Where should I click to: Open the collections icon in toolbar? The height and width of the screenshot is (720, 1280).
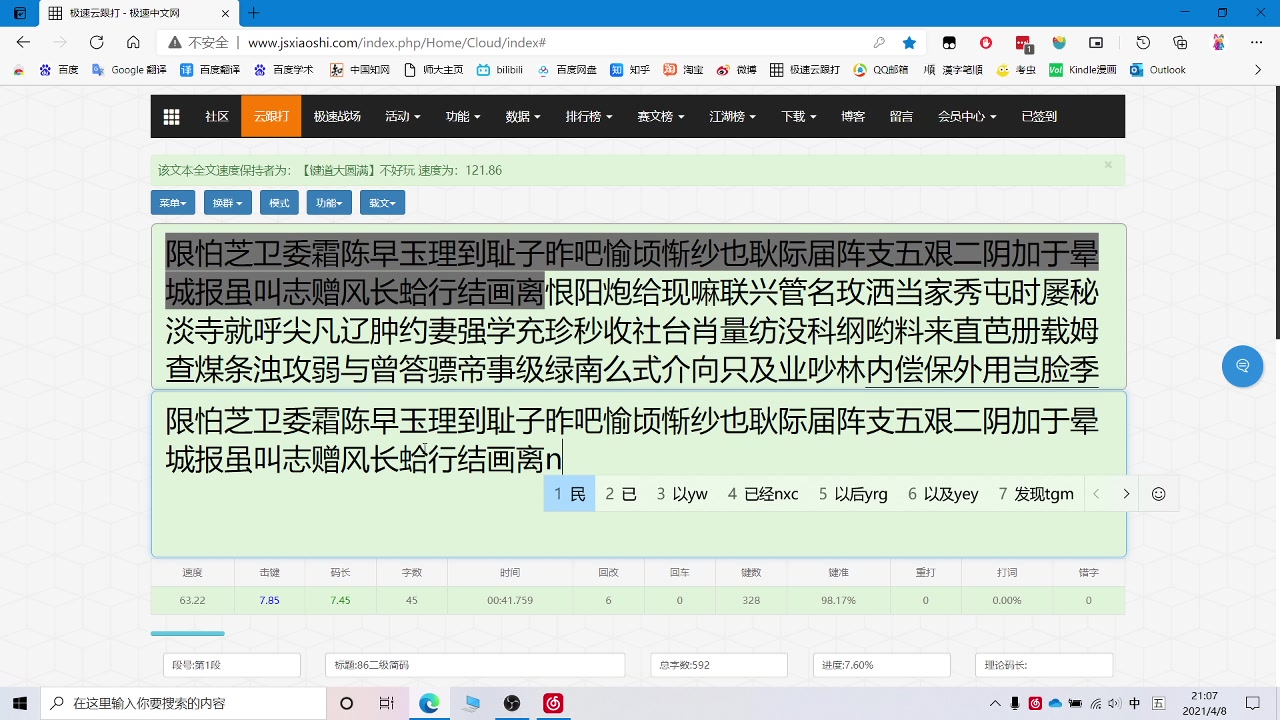coord(1180,42)
